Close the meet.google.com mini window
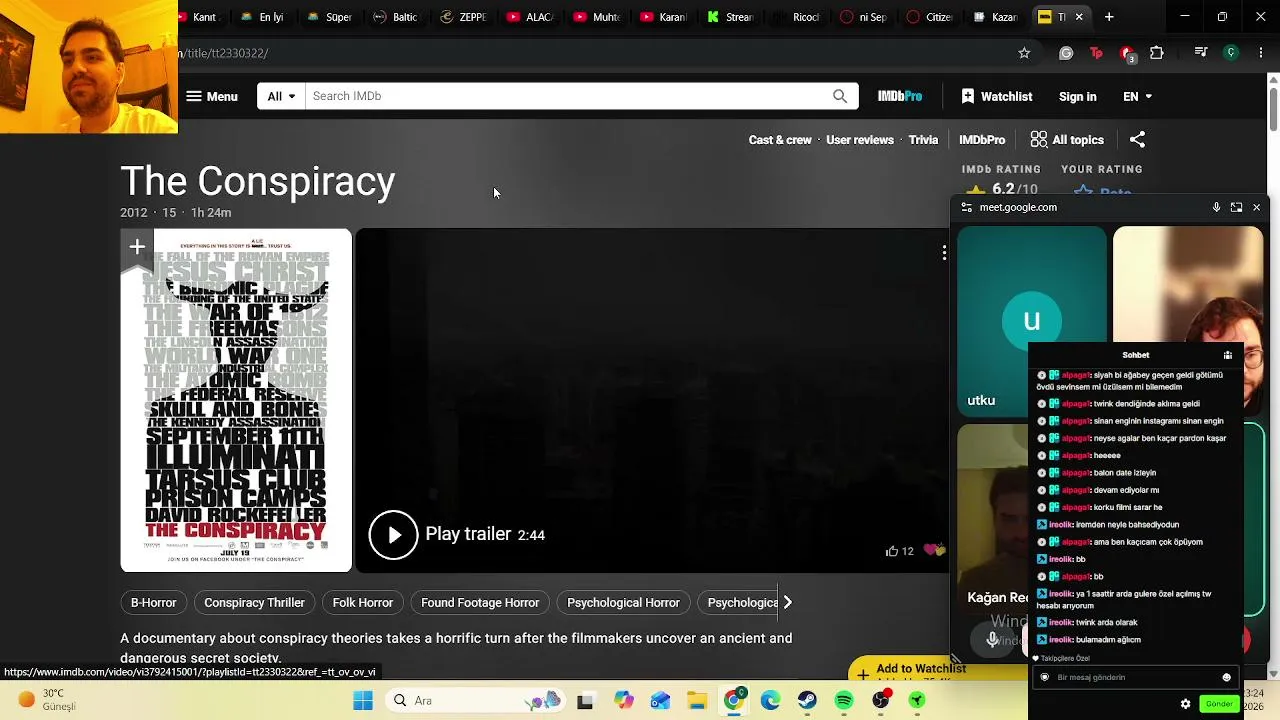 (x=1256, y=207)
